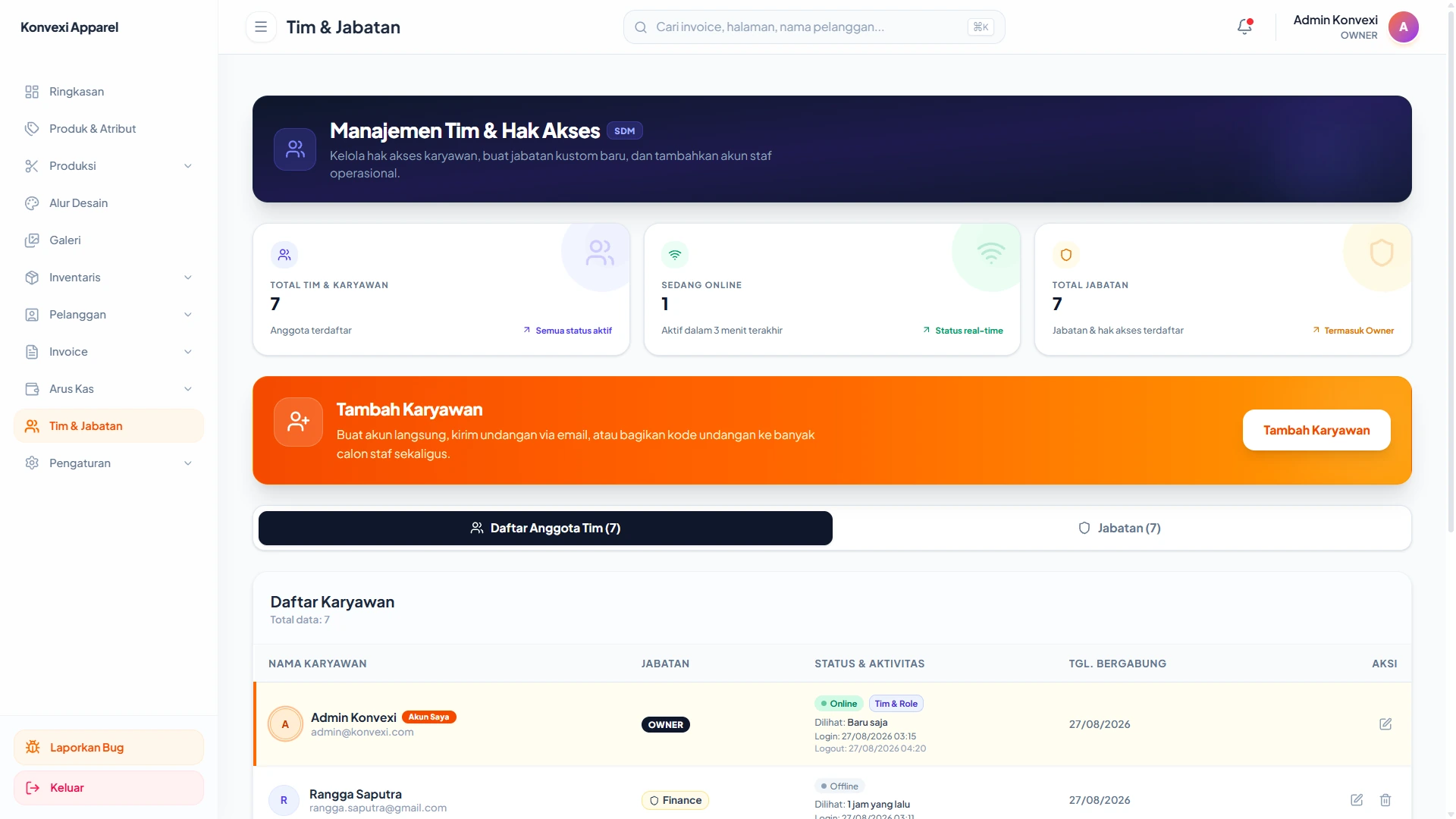
Task: Click the shield icon on Total Jabatan card
Action: point(1065,255)
